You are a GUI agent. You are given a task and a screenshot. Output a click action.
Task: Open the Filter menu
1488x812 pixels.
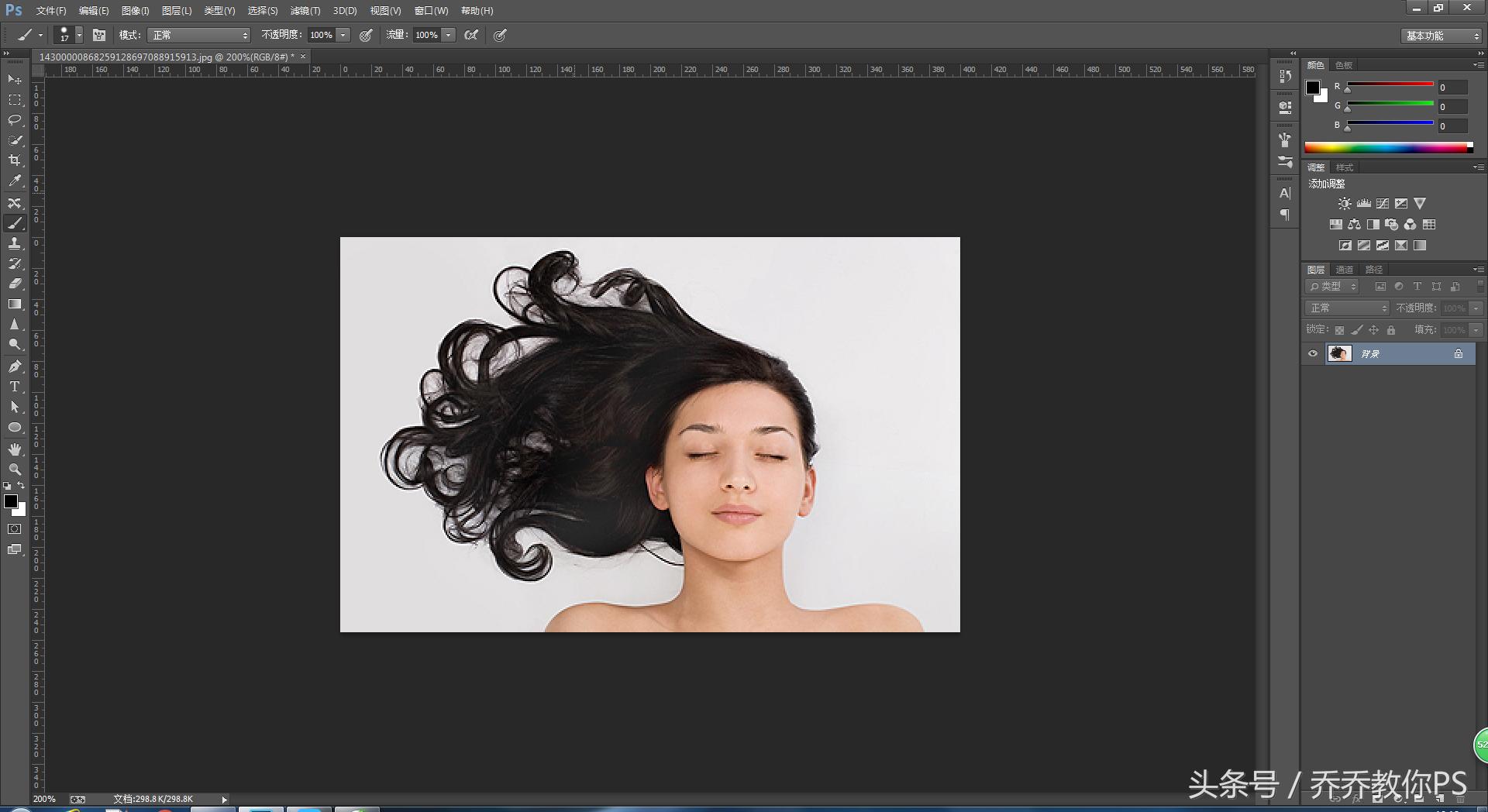point(305,11)
